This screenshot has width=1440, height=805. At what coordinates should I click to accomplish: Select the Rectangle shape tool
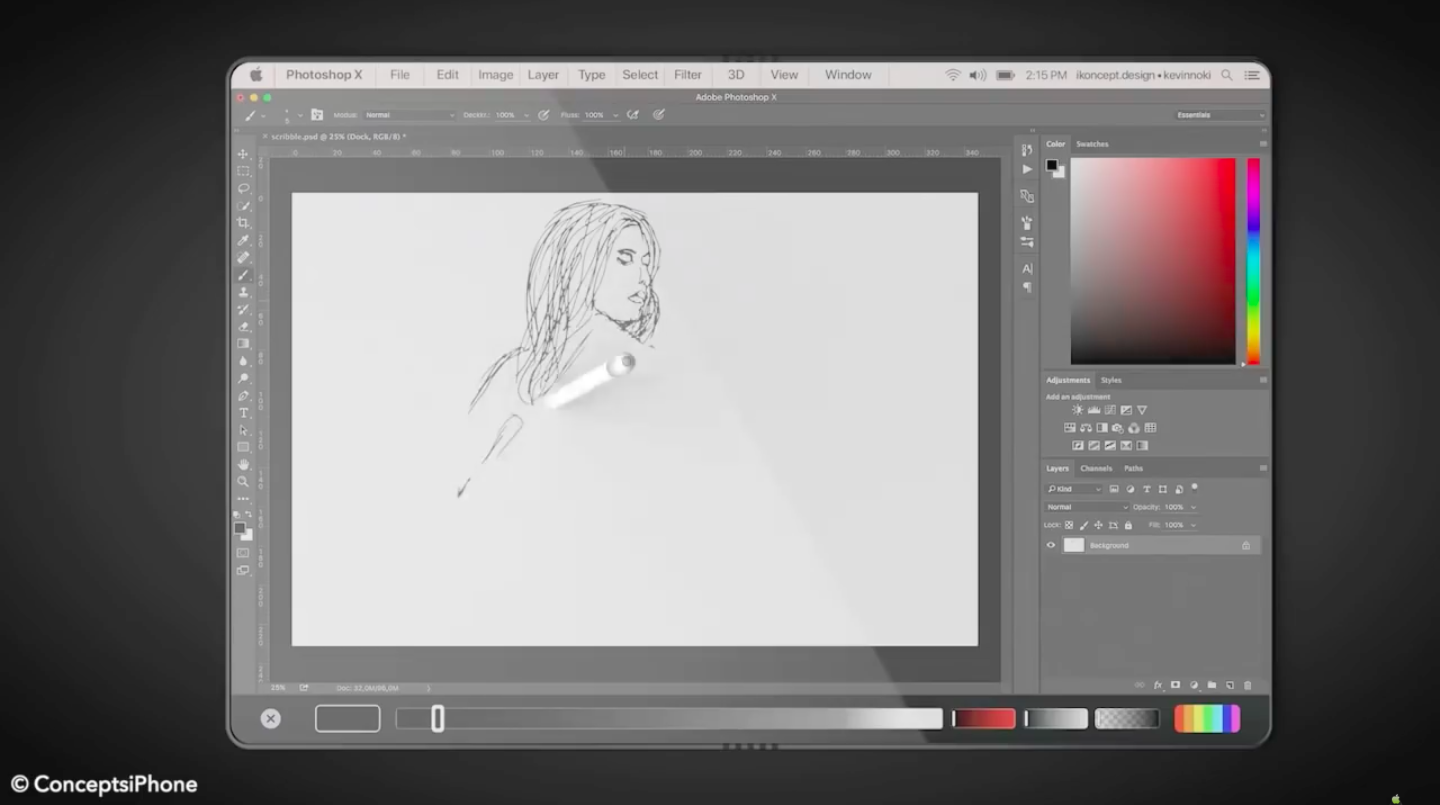click(x=243, y=447)
